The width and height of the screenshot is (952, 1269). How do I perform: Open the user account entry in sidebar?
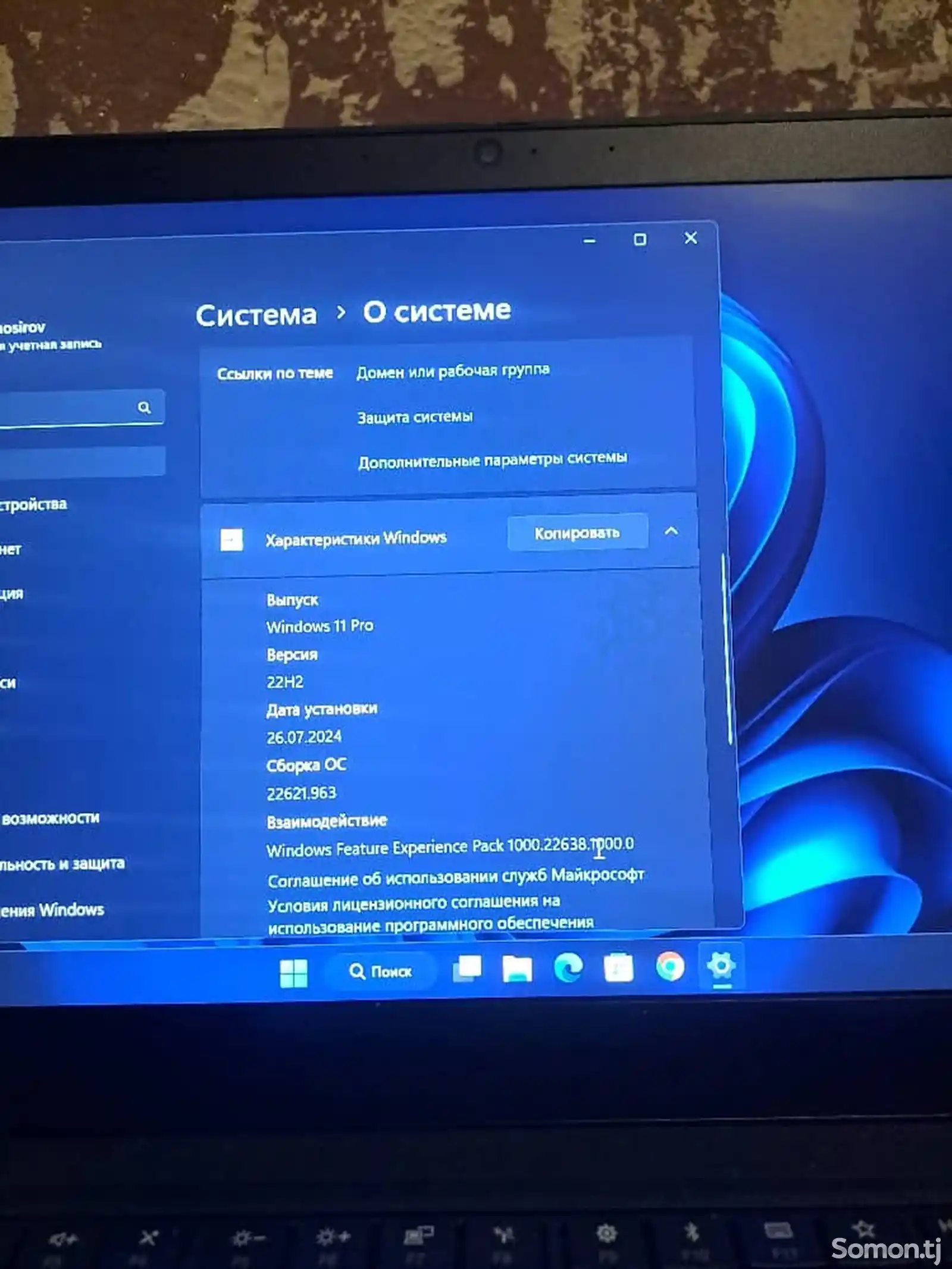pos(51,336)
